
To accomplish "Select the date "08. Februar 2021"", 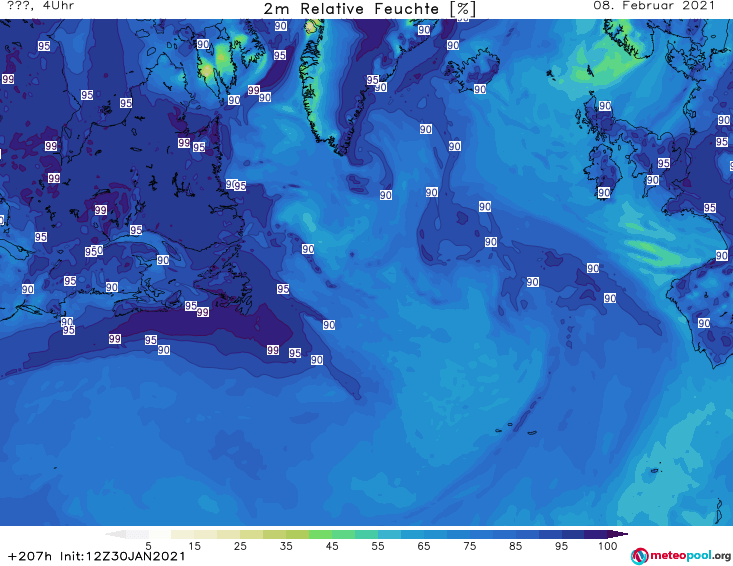I will click(654, 6).
